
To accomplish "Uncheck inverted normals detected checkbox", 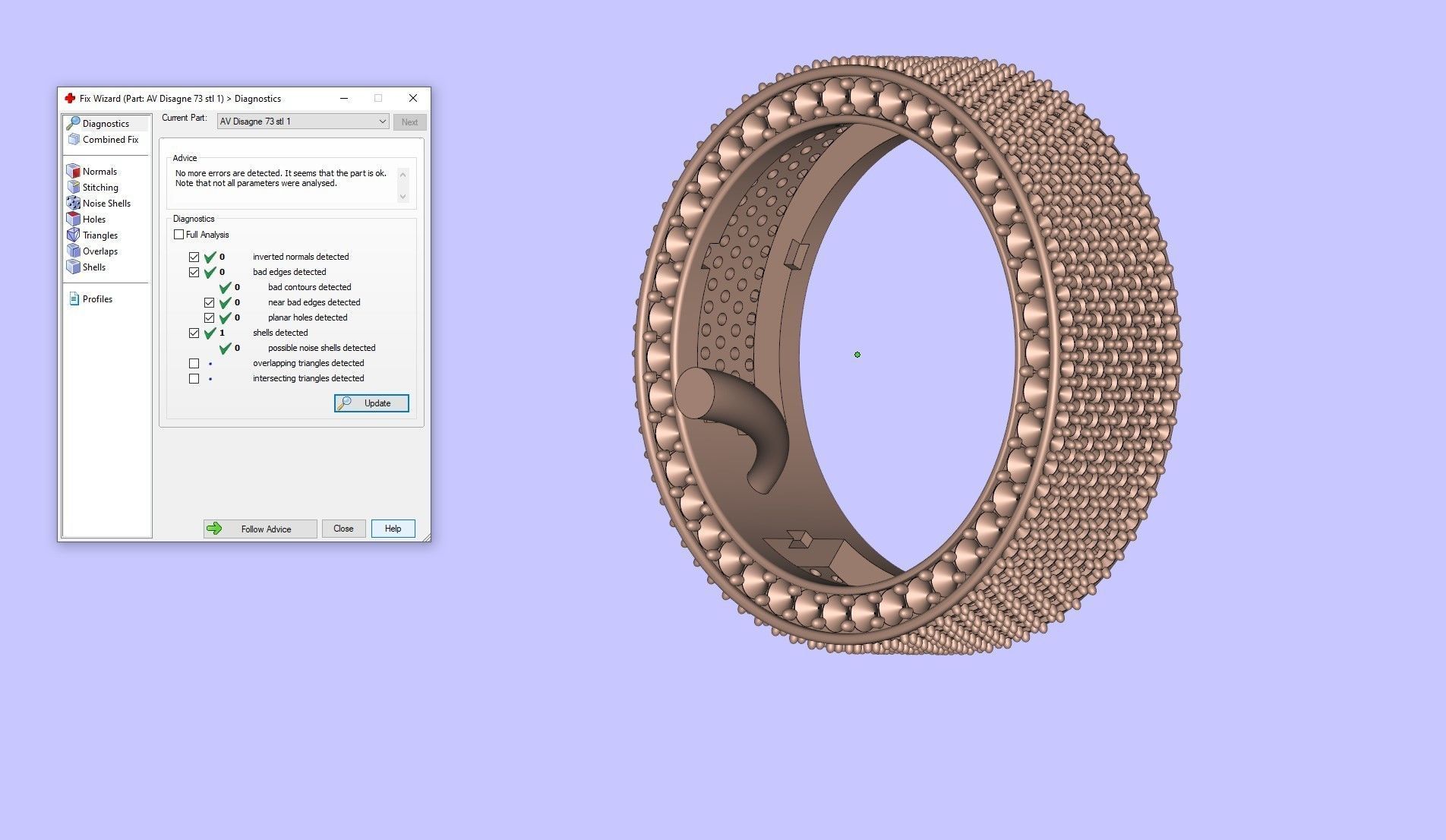I will click(x=194, y=257).
